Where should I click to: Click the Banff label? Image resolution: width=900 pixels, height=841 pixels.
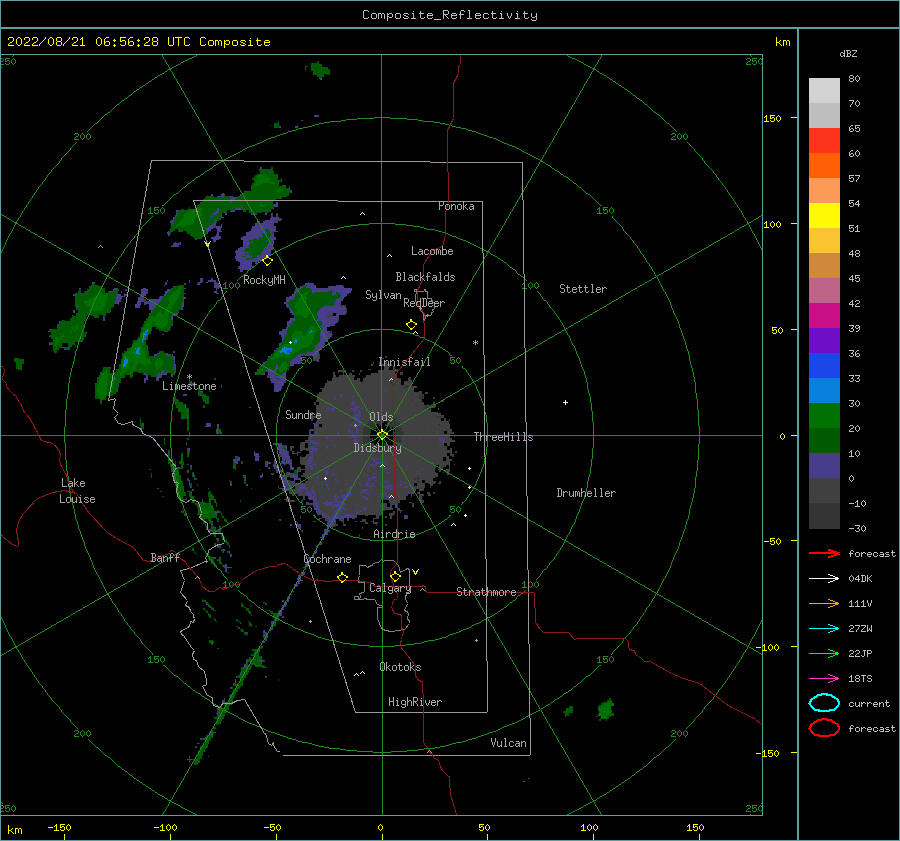(x=165, y=557)
